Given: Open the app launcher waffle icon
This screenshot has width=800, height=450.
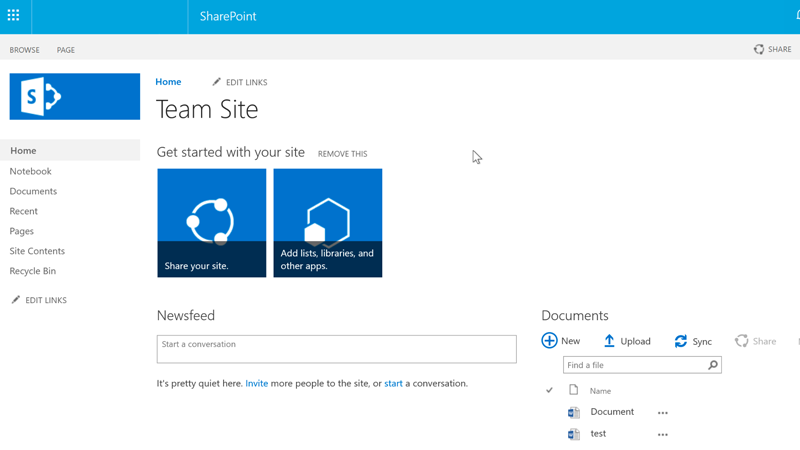Looking at the screenshot, I should pyautogui.click(x=13, y=15).
